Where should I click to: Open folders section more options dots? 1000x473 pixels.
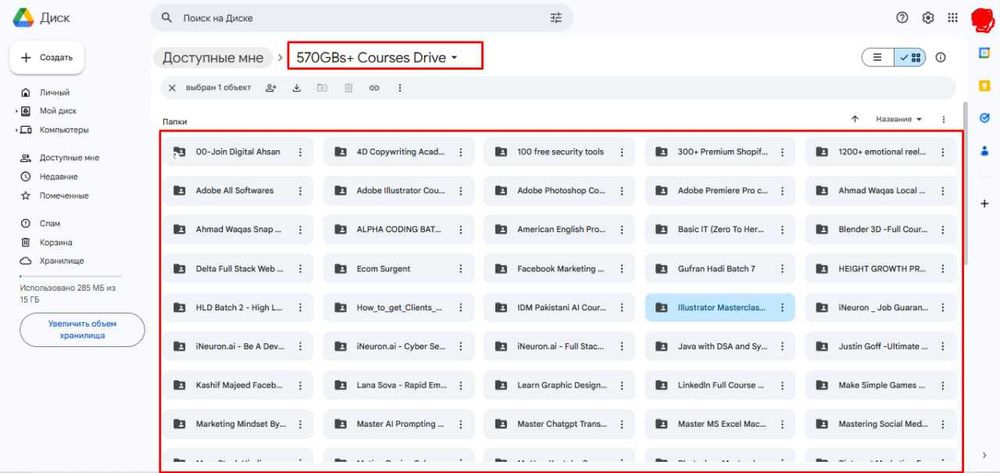pyautogui.click(x=943, y=119)
